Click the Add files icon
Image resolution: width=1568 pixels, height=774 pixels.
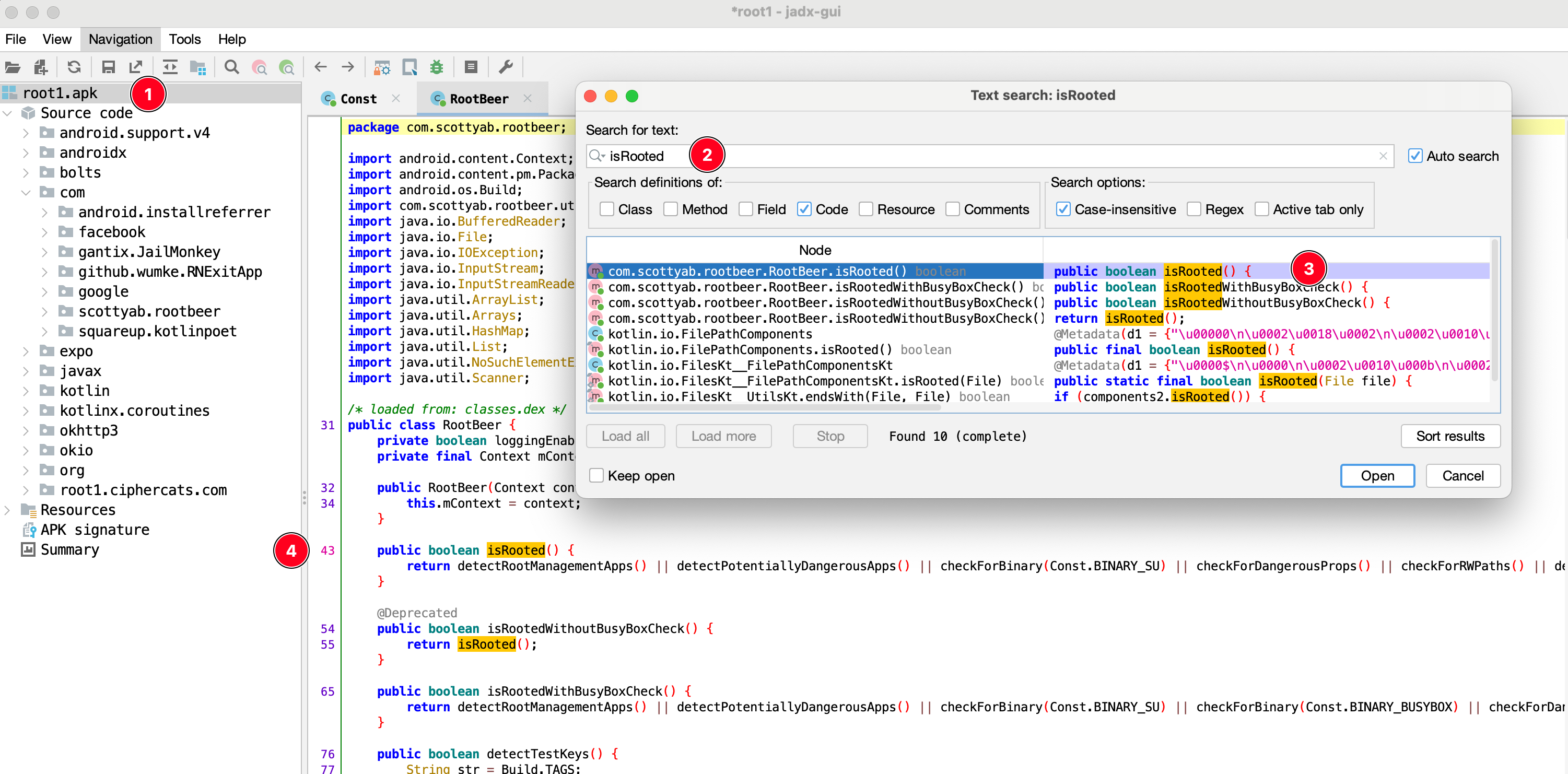[x=41, y=67]
